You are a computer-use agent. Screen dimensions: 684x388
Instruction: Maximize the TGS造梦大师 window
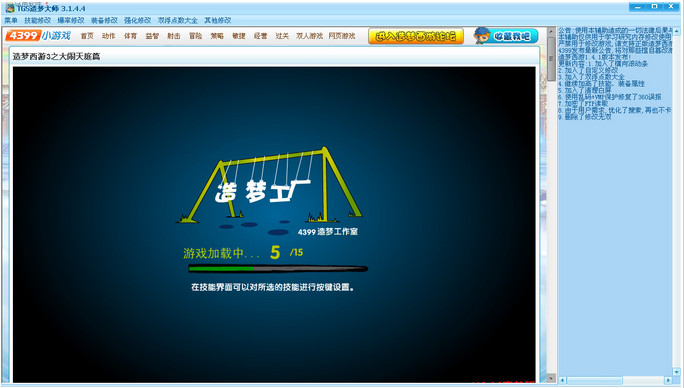coord(654,7)
